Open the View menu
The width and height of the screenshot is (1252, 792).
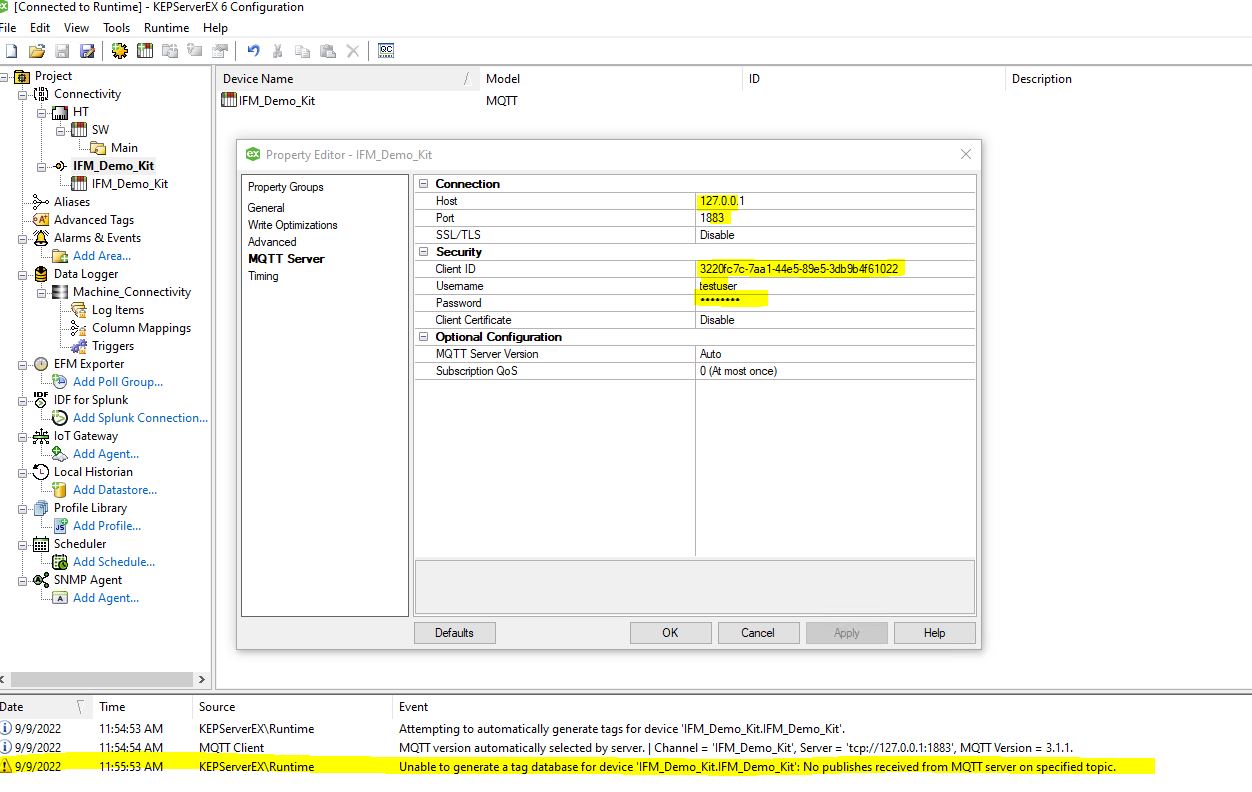coord(76,28)
